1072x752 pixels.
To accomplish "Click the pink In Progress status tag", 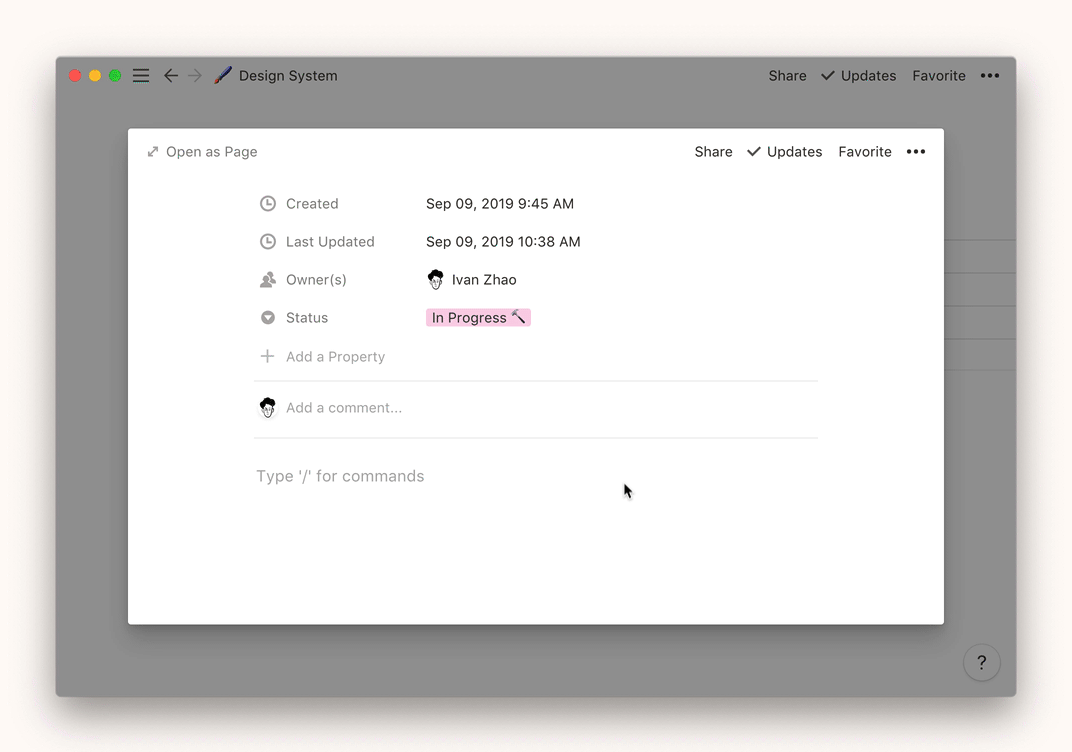I will pos(478,318).
